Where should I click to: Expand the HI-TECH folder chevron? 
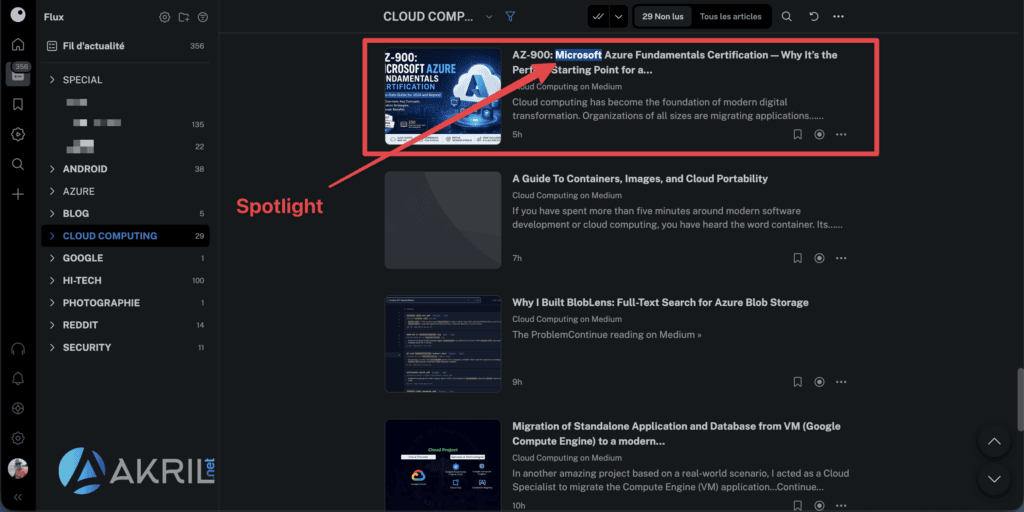point(52,281)
